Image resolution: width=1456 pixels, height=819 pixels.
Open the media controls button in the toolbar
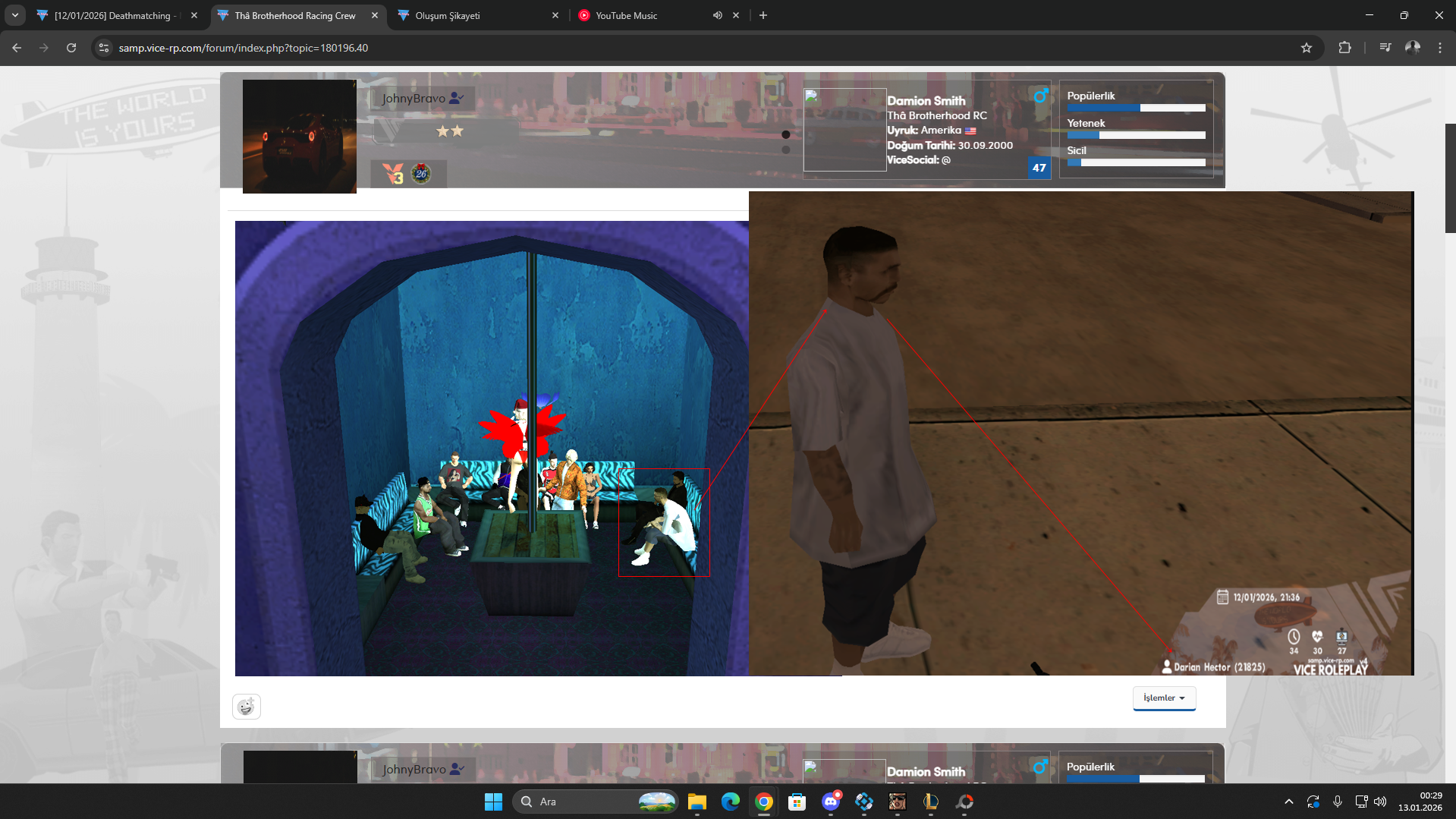1385,48
